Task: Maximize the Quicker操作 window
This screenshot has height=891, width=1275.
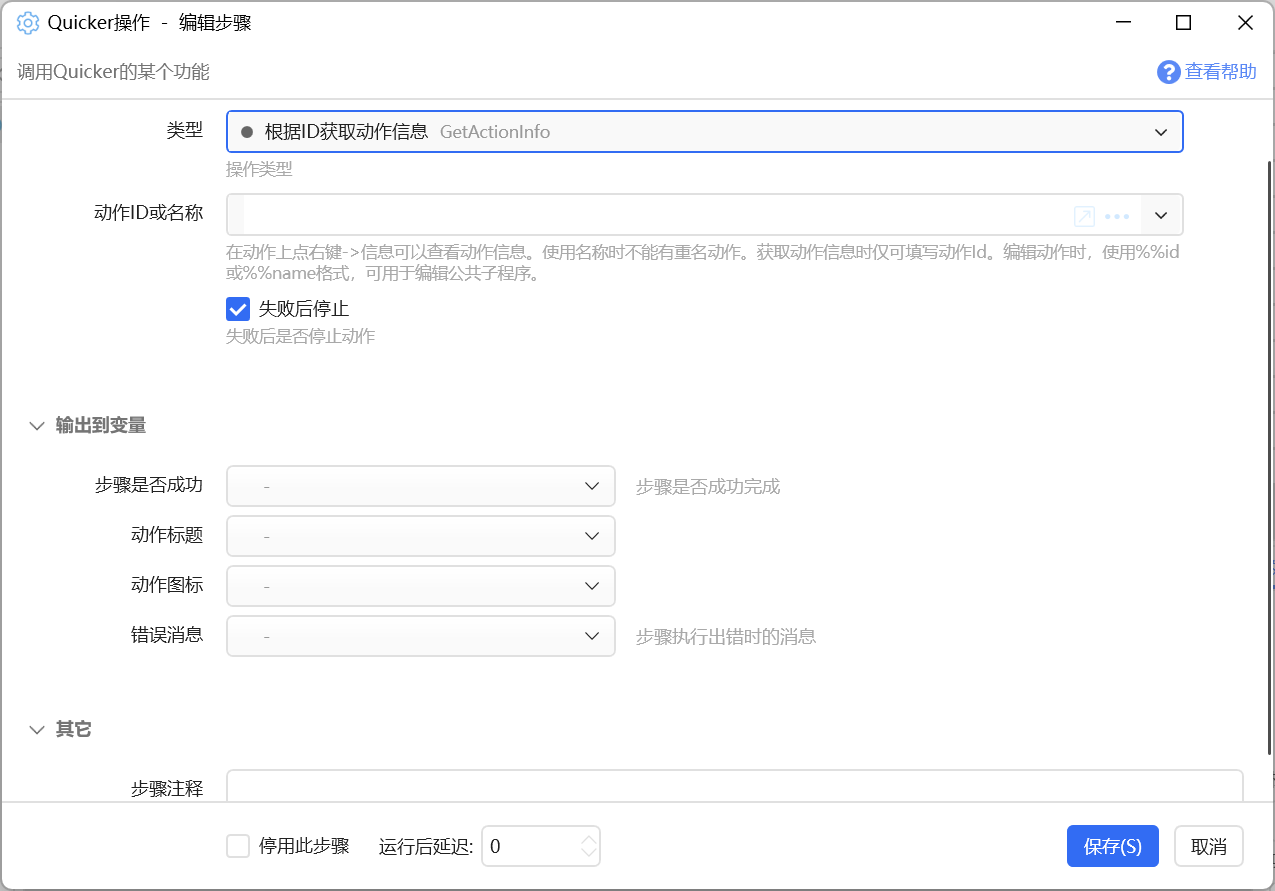Action: click(x=1183, y=23)
